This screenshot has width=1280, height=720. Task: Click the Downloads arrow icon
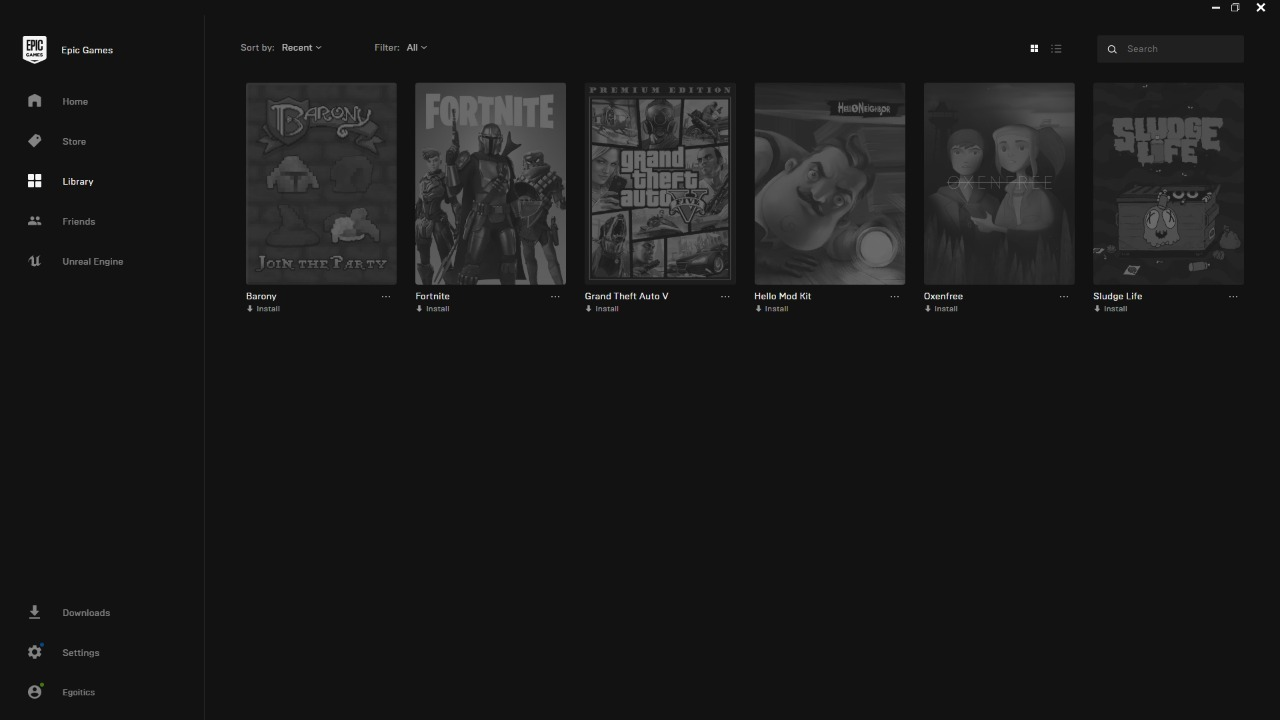(x=35, y=612)
